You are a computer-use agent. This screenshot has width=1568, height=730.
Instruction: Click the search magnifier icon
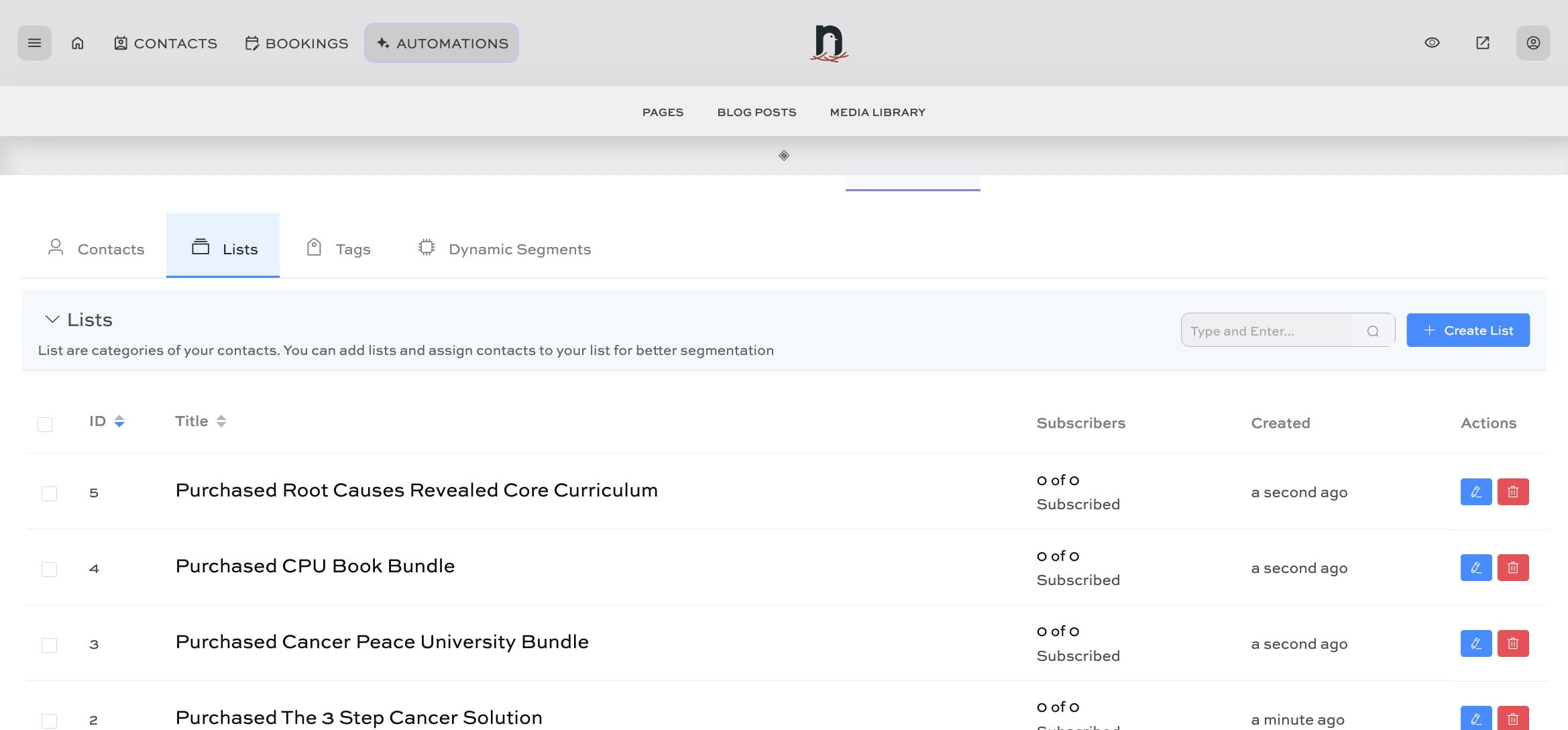pos(1373,331)
